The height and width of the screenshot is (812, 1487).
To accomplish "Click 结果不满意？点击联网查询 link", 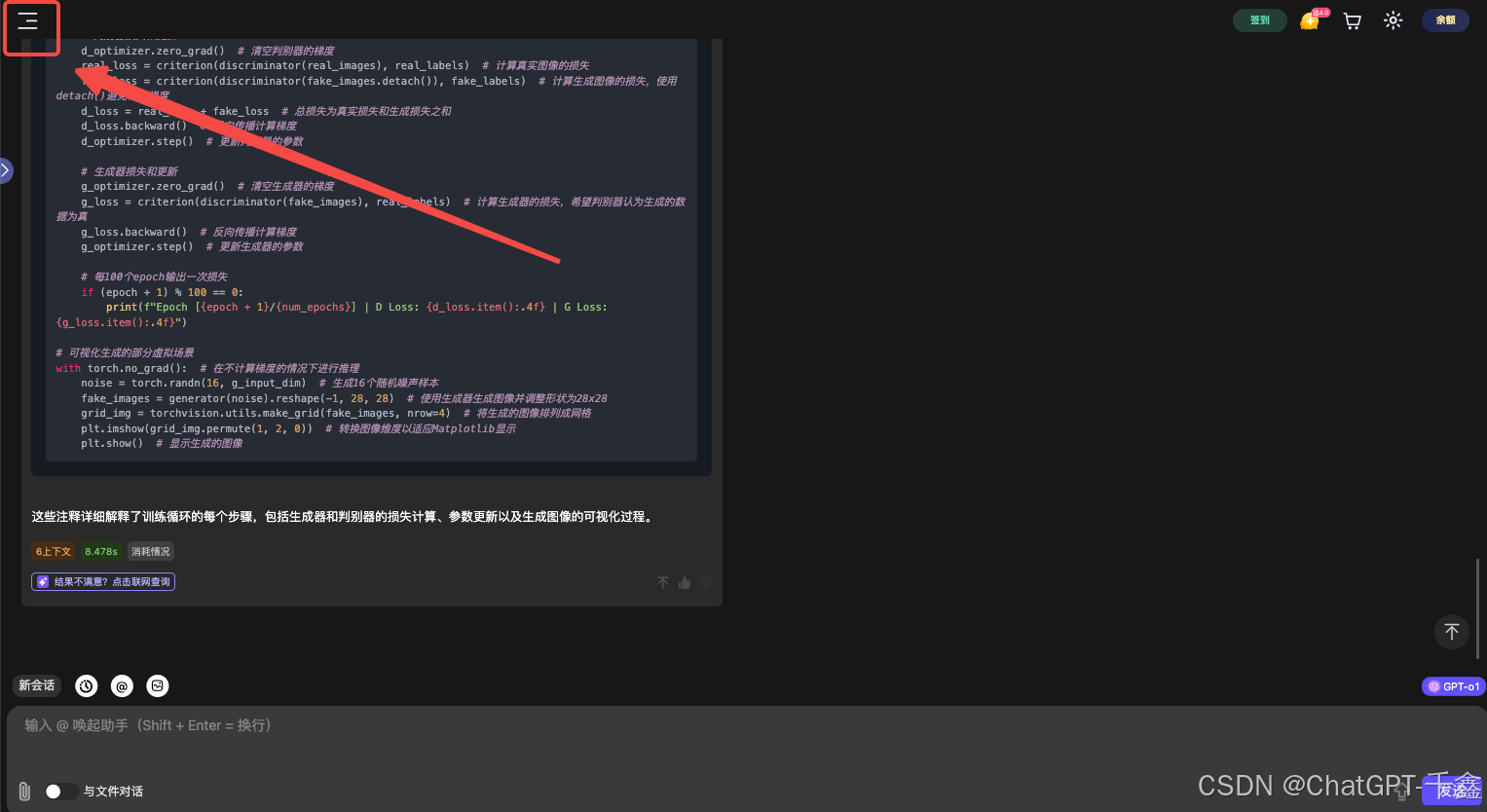I will pyautogui.click(x=103, y=582).
